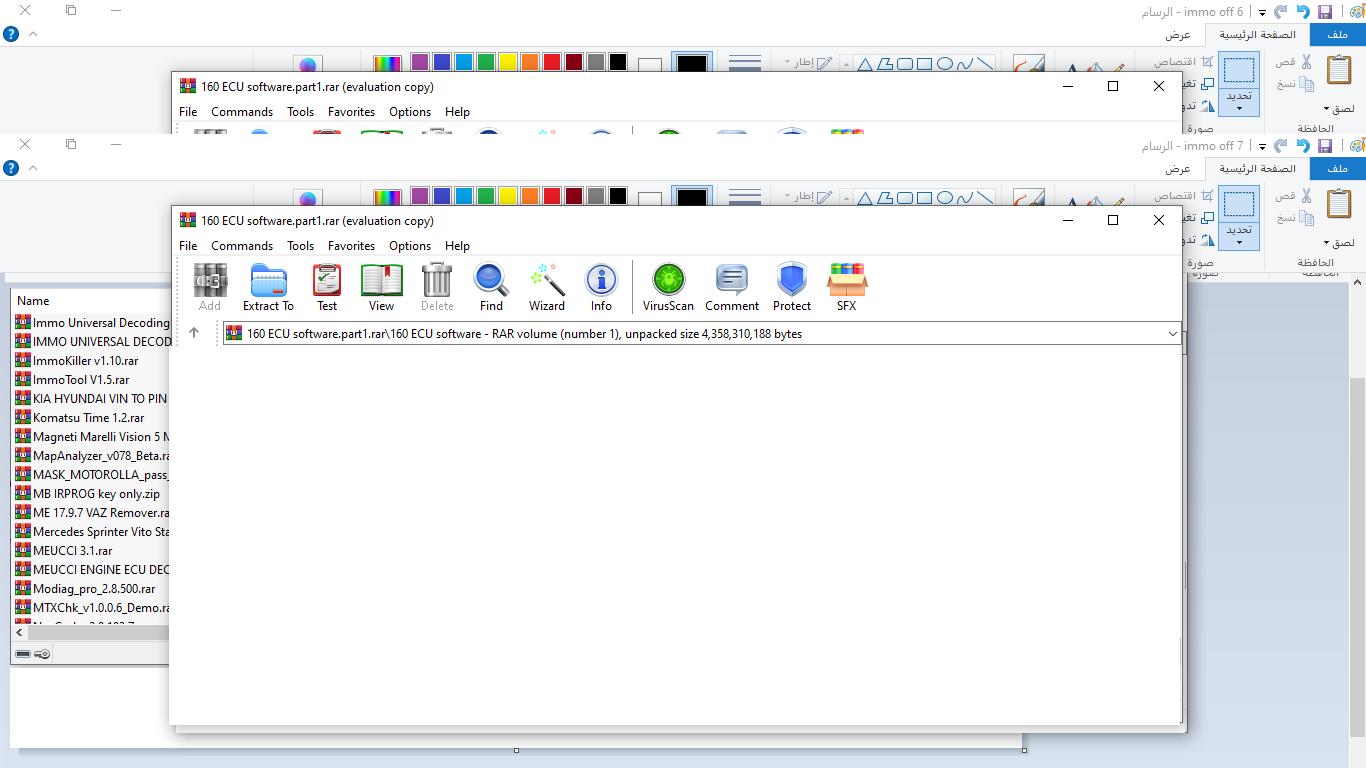Select the oval shape in immo off 7 Paint
This screenshot has width=1366, height=768.
point(945,197)
